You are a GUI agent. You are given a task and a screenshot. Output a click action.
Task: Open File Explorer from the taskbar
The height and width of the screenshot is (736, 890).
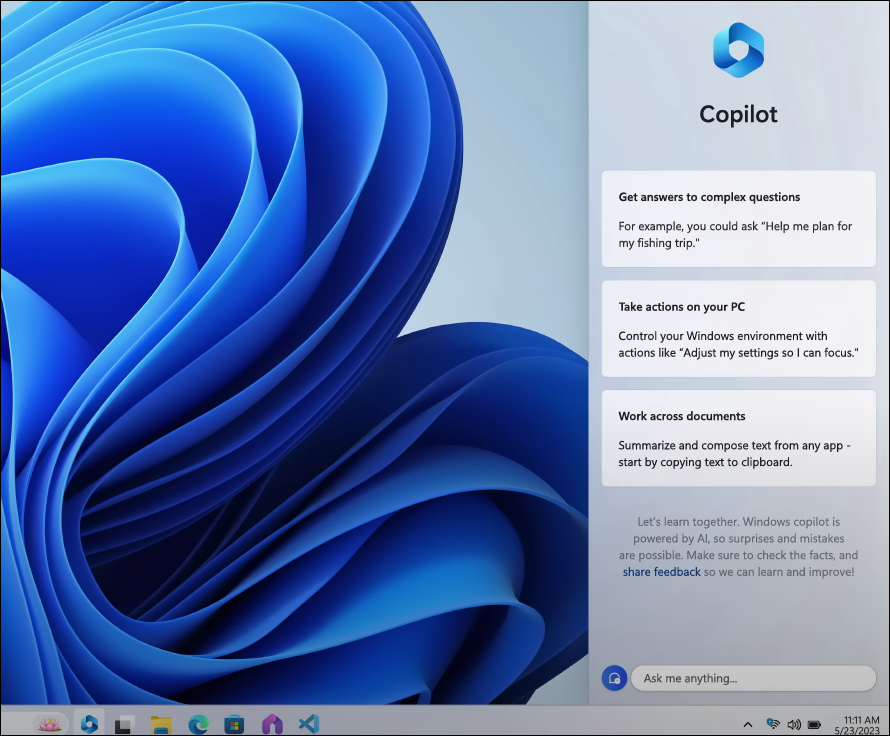click(x=160, y=722)
